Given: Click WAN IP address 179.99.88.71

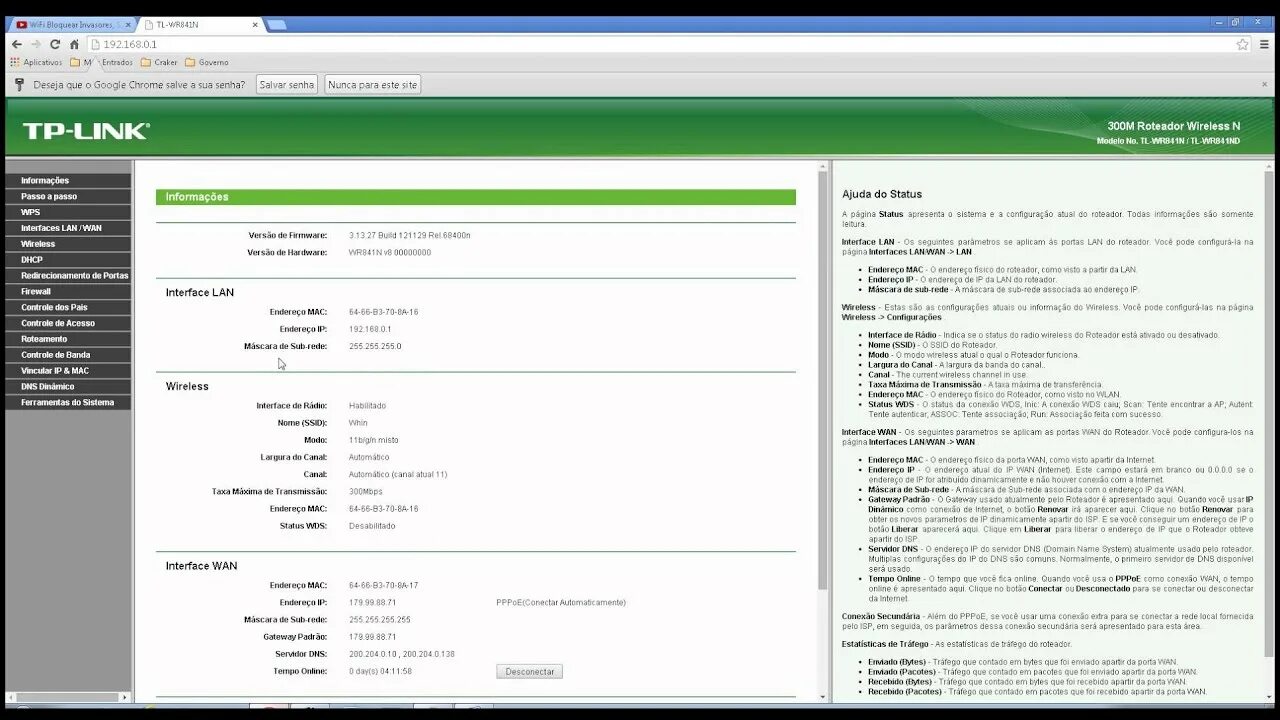Looking at the screenshot, I should click(372, 602).
